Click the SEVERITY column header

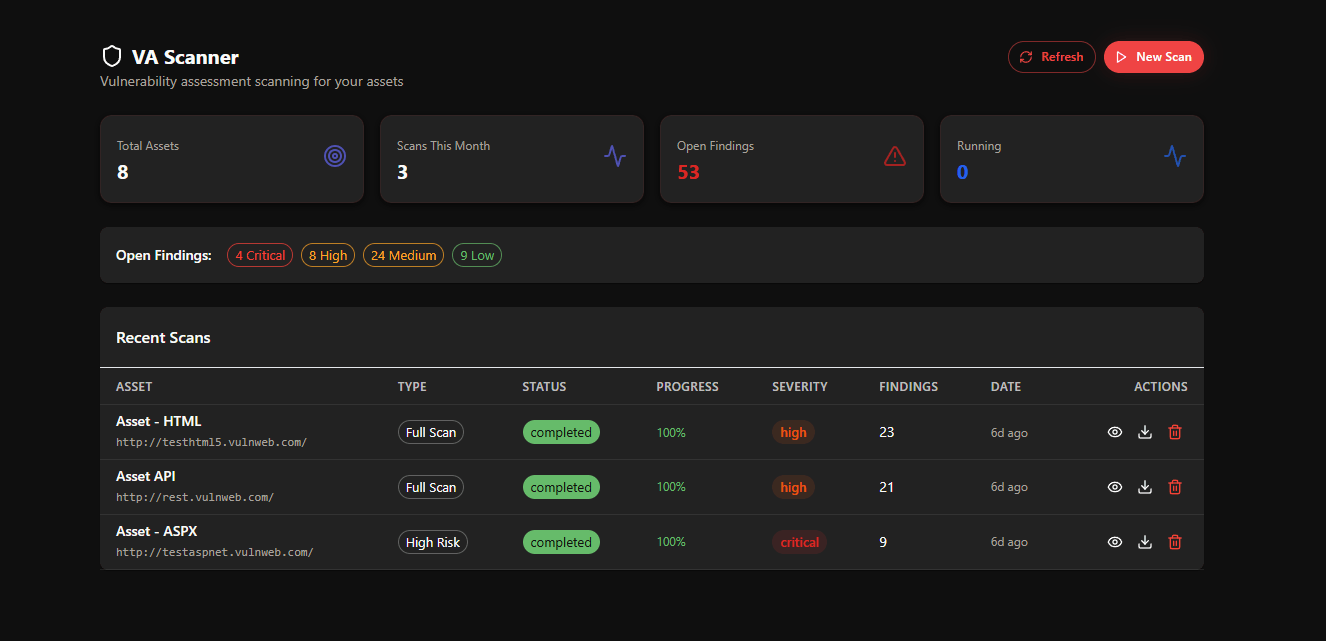(x=800, y=387)
